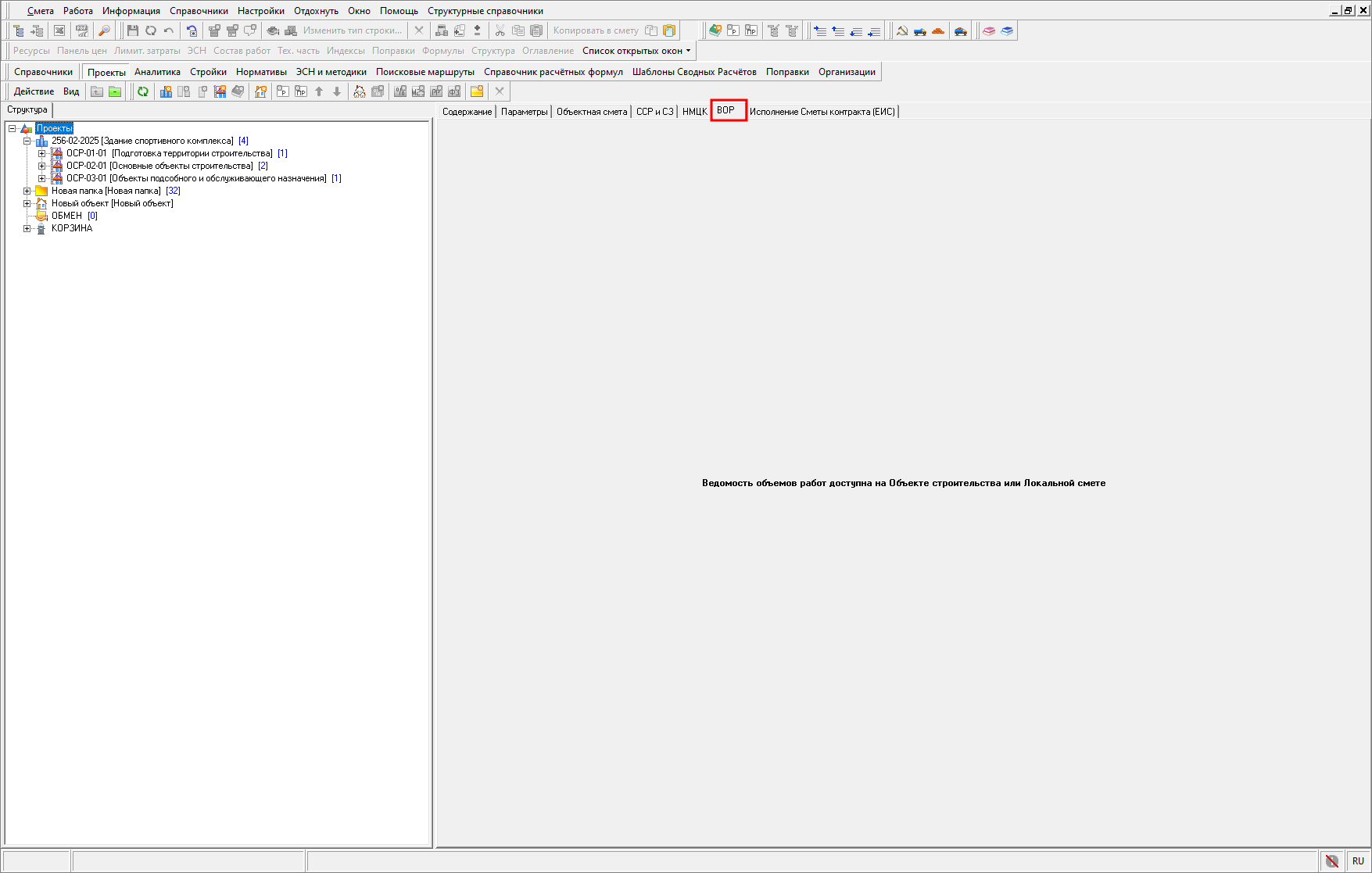
Task: Select the ОБМЕН tree item
Action: 66,216
